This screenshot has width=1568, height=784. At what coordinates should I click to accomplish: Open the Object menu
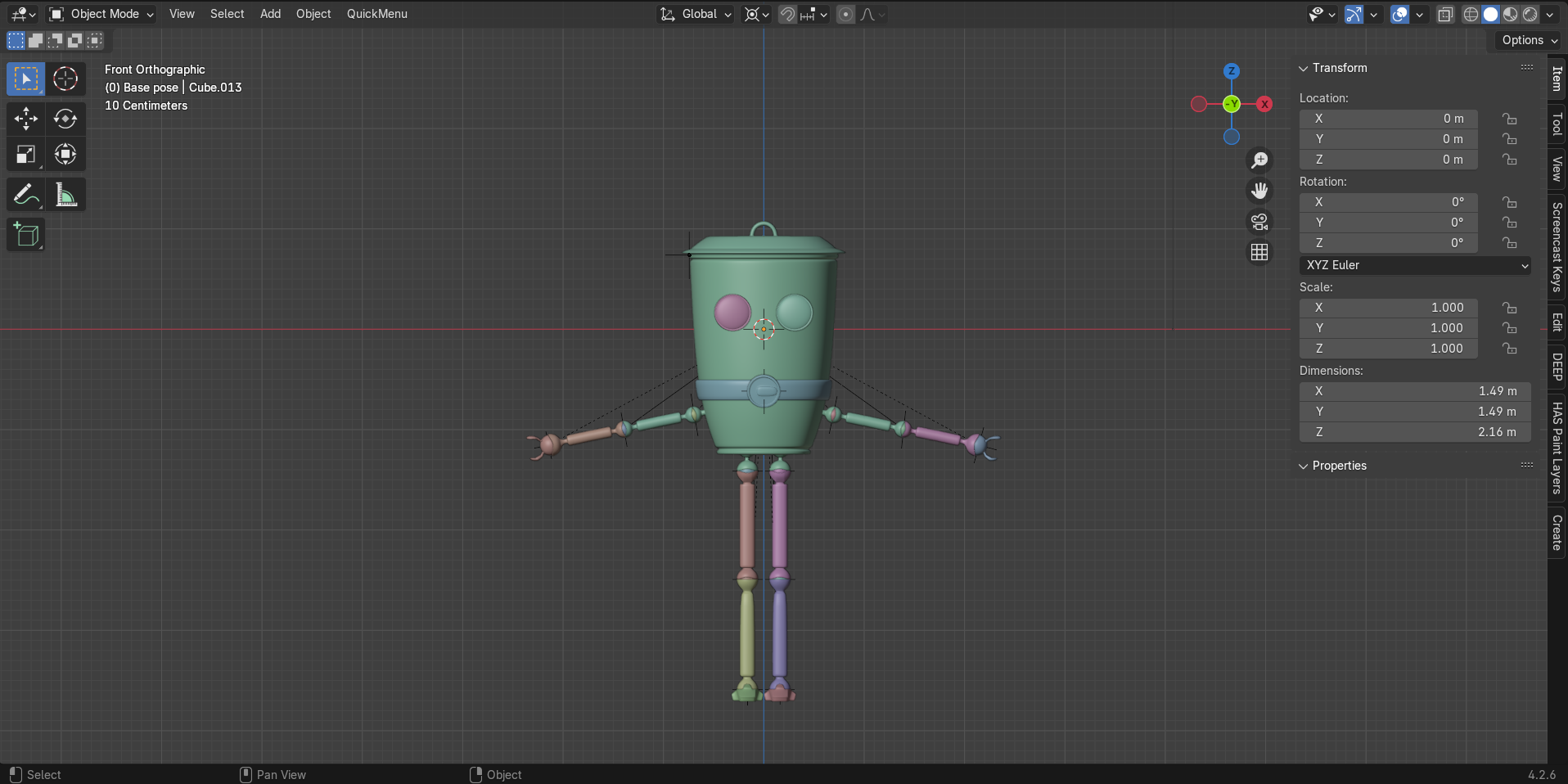pos(313,14)
